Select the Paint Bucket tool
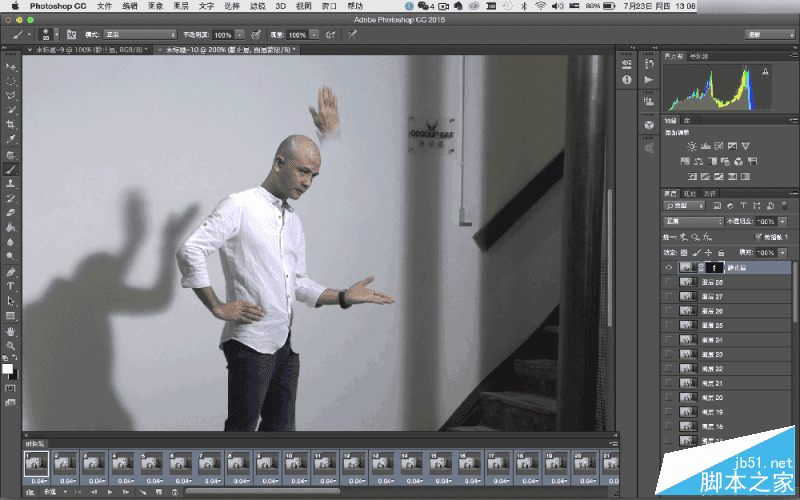 tap(11, 228)
